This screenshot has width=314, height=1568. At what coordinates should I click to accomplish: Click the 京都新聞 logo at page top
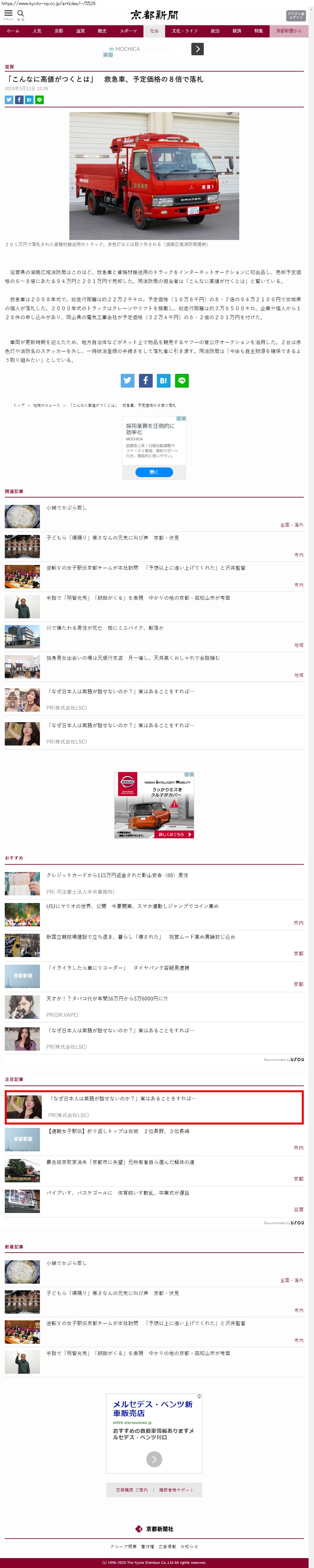[154, 15]
